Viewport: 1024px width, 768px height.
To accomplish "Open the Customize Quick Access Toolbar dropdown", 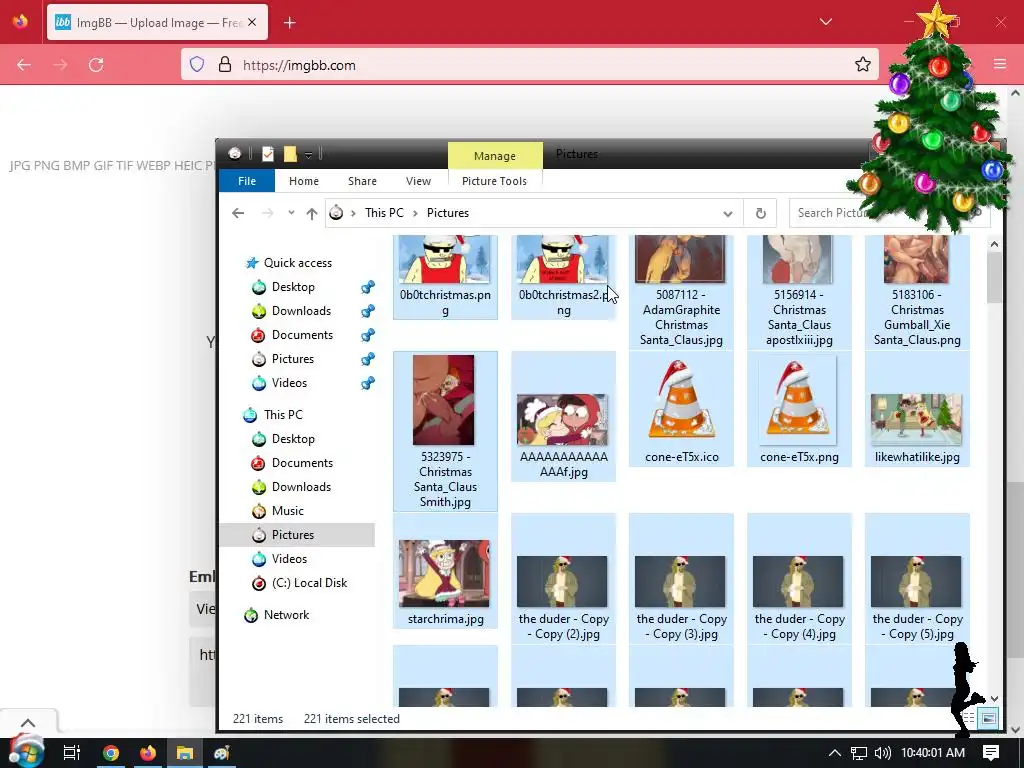I will (308, 155).
